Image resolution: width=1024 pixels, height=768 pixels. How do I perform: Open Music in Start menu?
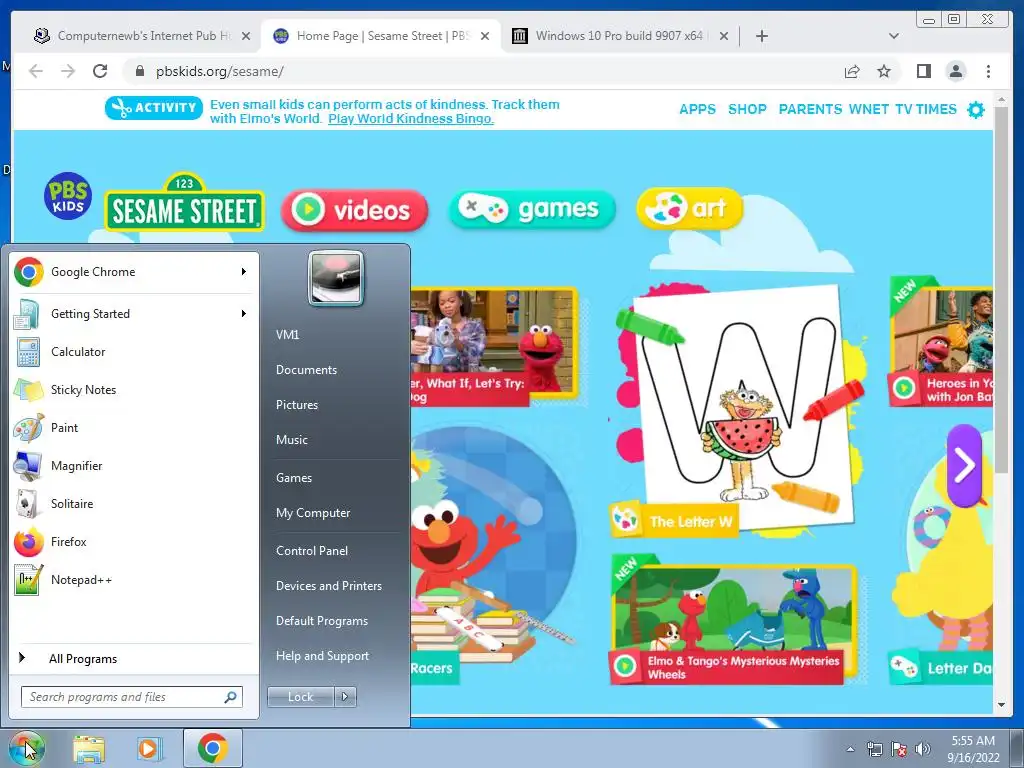coord(291,440)
